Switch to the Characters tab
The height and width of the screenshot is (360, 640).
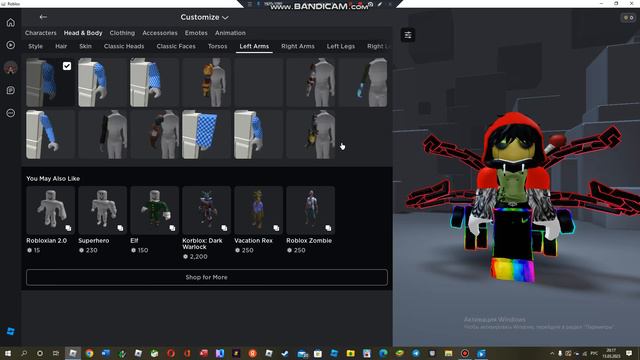40,33
